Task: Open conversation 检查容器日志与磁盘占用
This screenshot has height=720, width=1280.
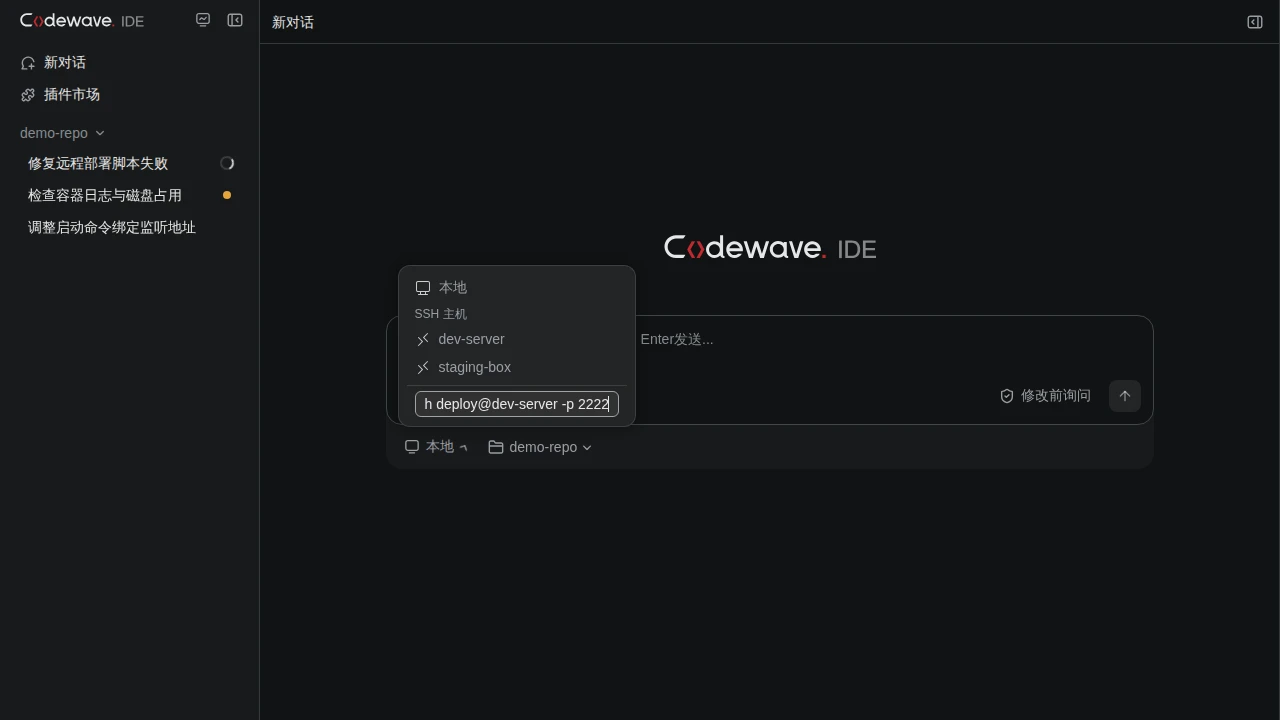Action: [130, 195]
